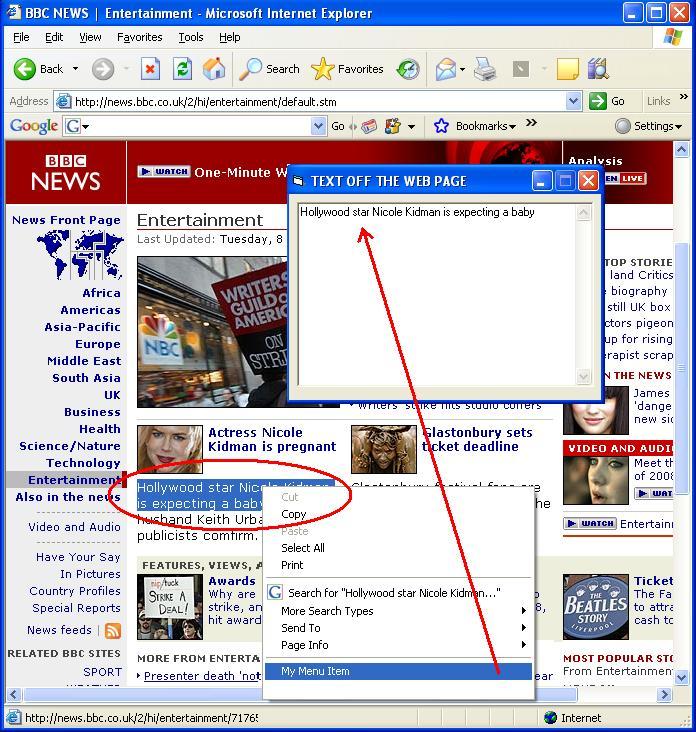Click the Google G search icon in context menu
This screenshot has height=732, width=696.
pos(275,592)
